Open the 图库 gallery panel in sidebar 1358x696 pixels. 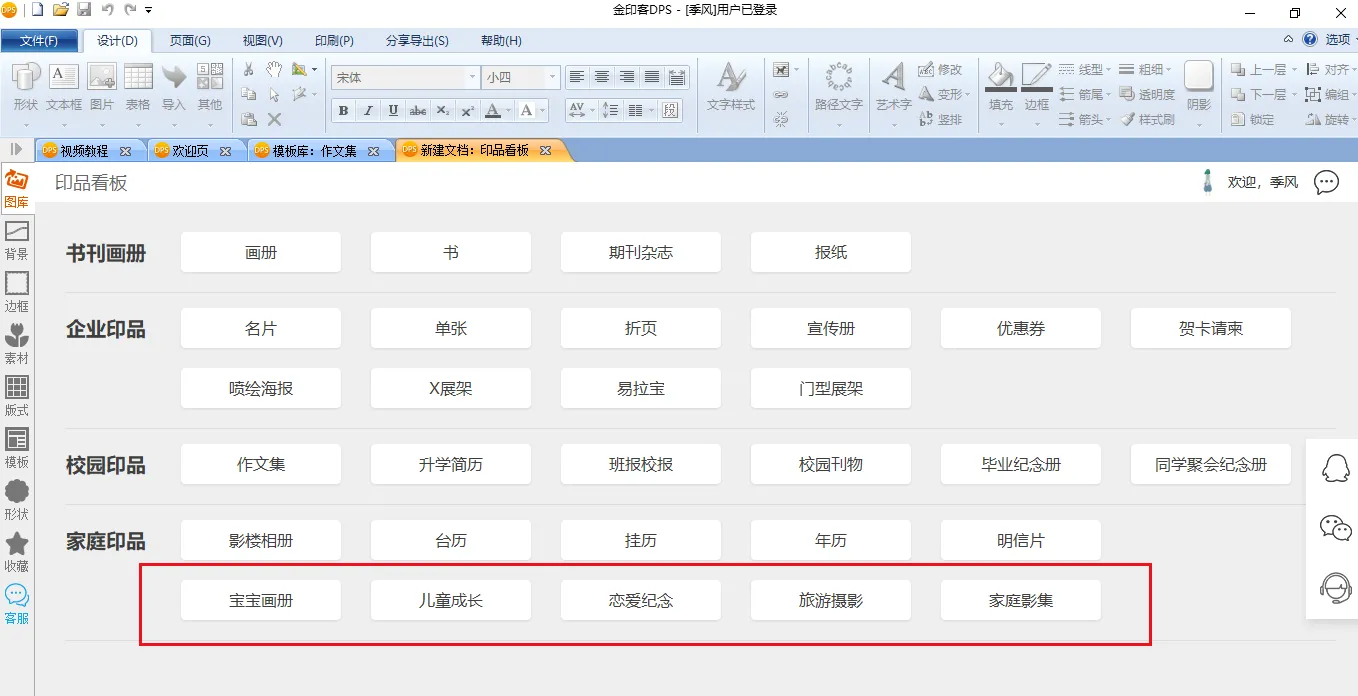coord(17,188)
